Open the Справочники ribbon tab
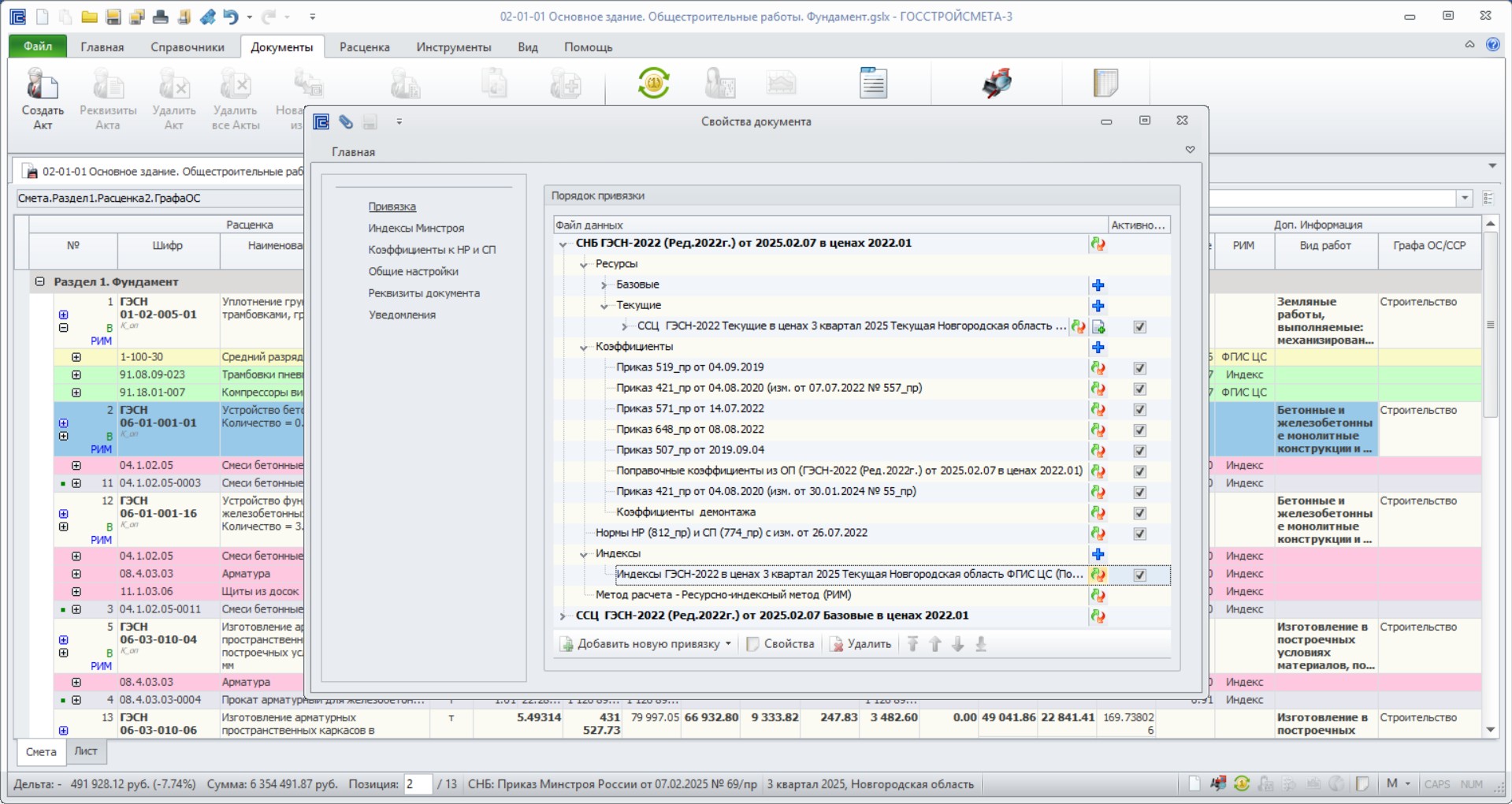Image resolution: width=1512 pixels, height=804 pixels. [x=188, y=47]
